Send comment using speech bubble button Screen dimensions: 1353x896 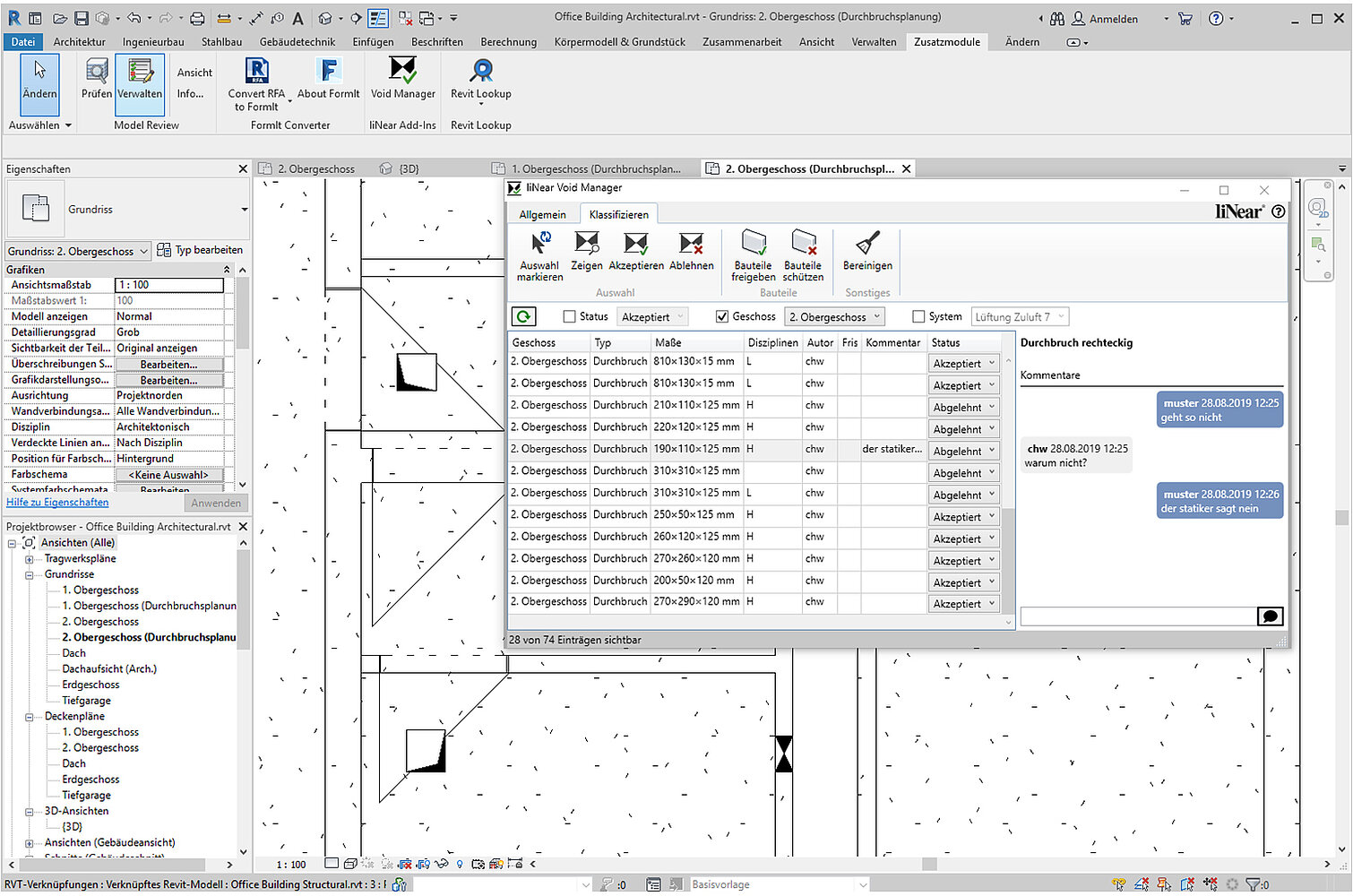pyautogui.click(x=1270, y=616)
